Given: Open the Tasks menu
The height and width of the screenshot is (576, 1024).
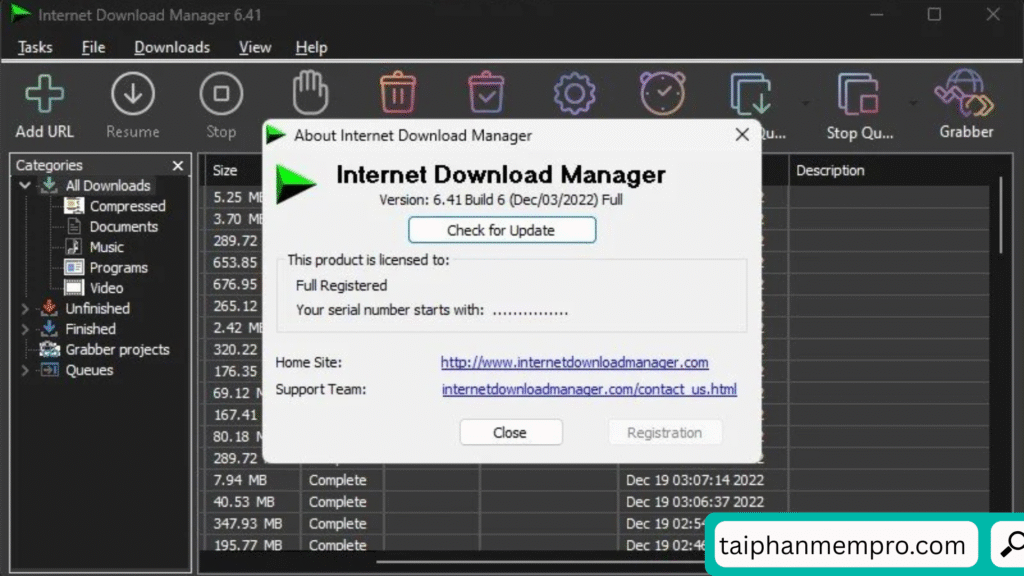Looking at the screenshot, I should tap(35, 47).
